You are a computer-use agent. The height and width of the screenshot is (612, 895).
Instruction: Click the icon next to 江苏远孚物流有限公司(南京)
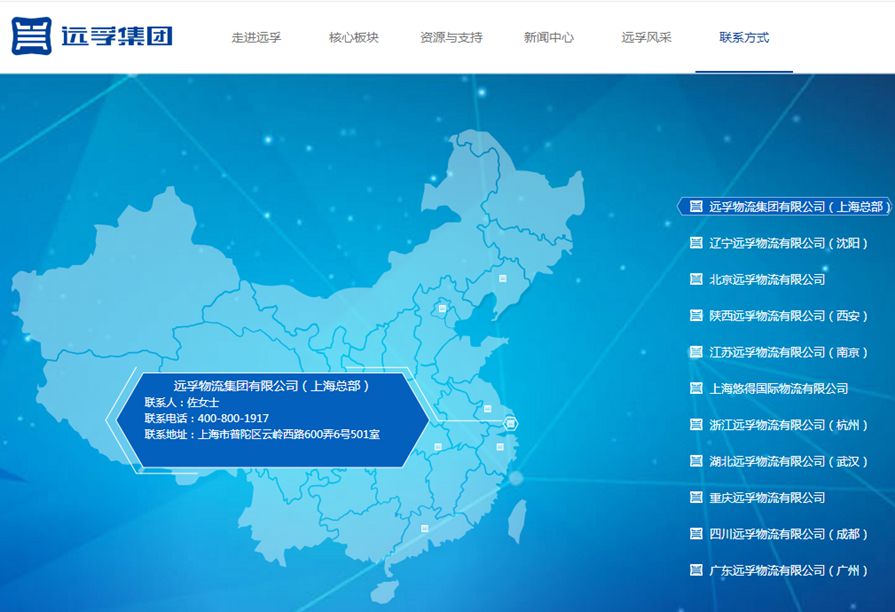coord(696,352)
